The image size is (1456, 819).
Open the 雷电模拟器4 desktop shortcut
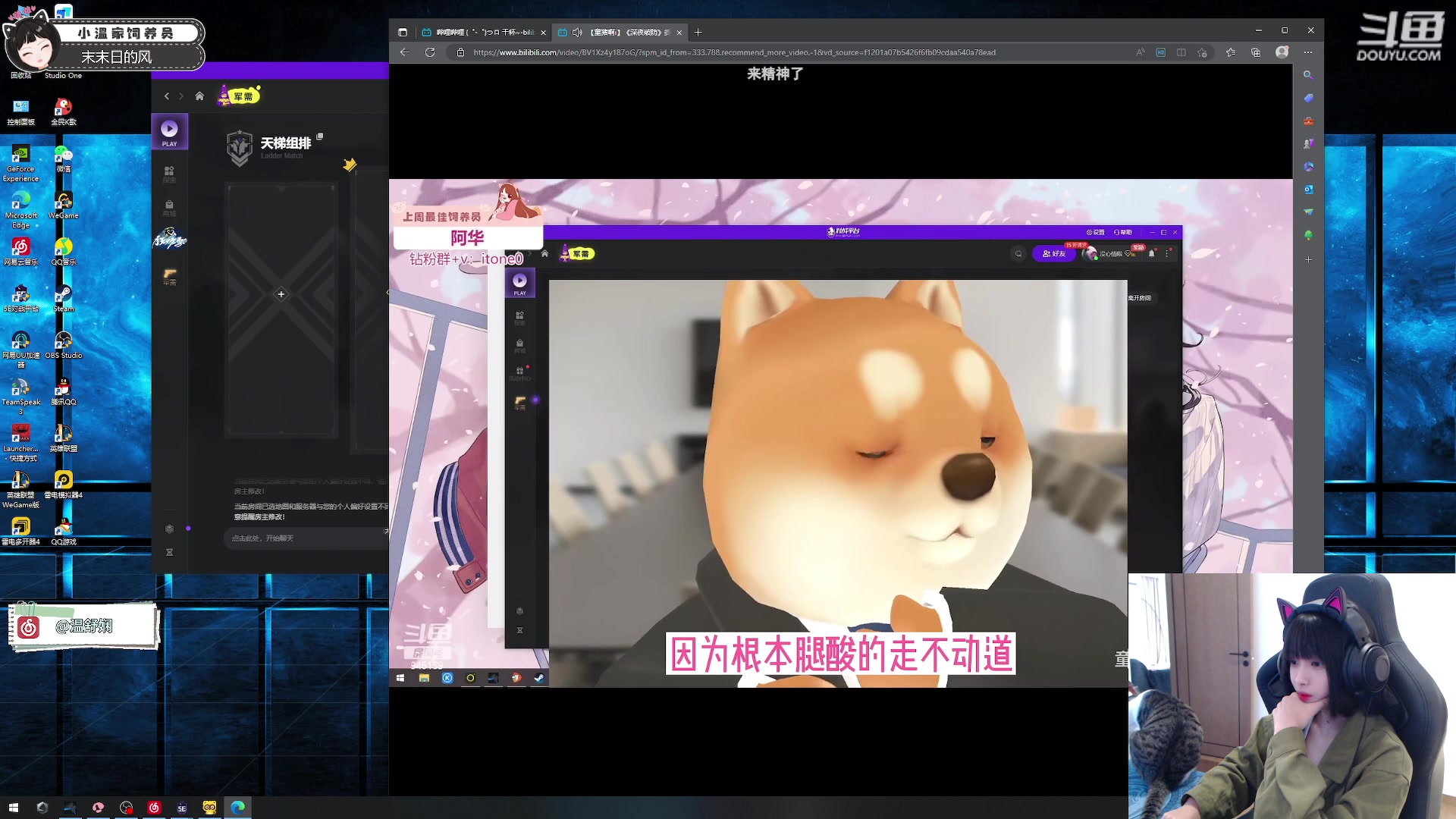click(x=64, y=485)
